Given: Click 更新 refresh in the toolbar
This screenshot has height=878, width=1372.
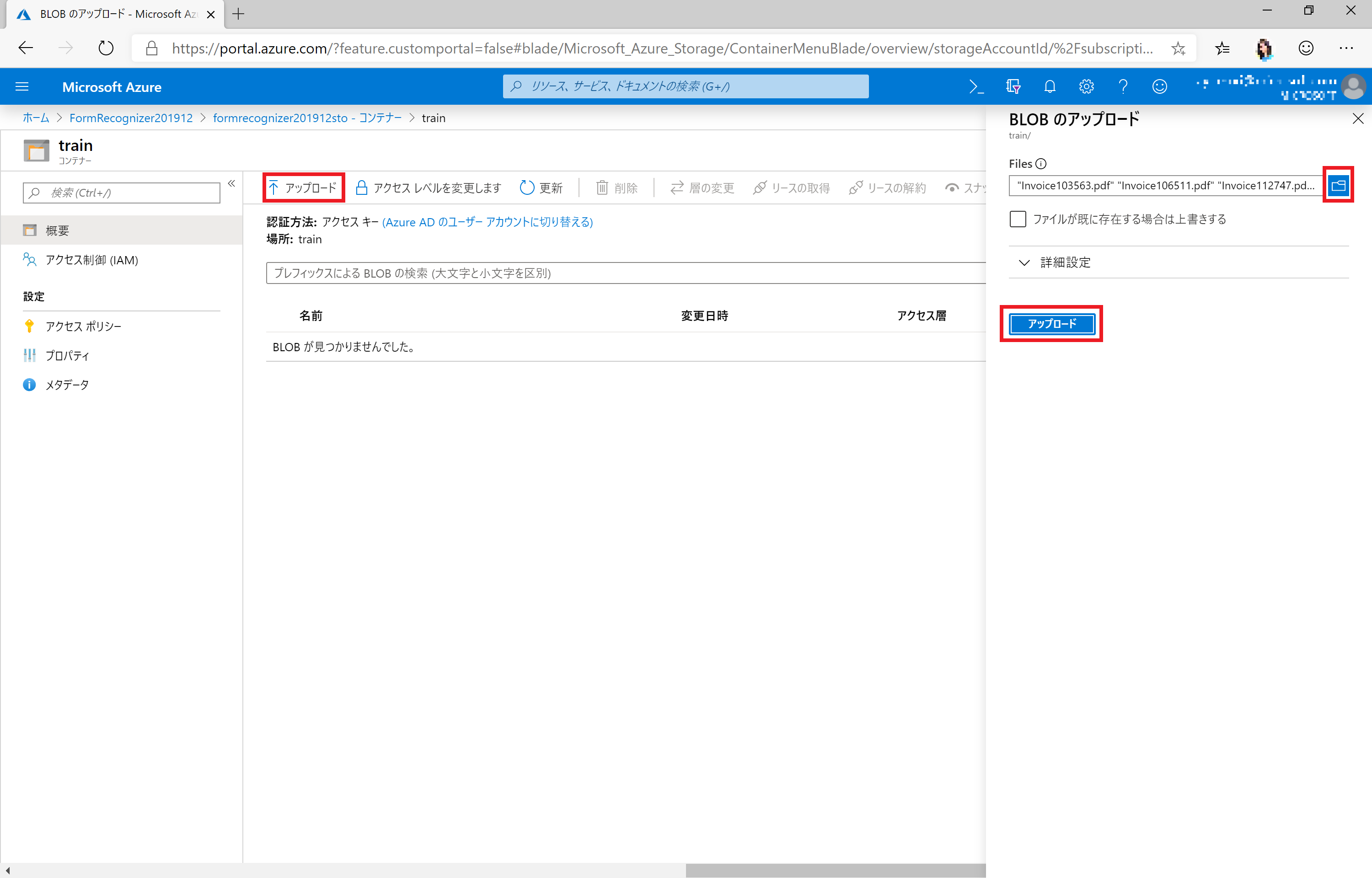Looking at the screenshot, I should [541, 187].
